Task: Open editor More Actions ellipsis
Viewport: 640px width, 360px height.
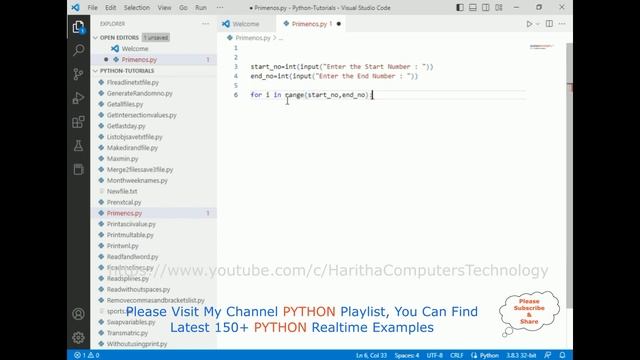Action: (x=562, y=24)
